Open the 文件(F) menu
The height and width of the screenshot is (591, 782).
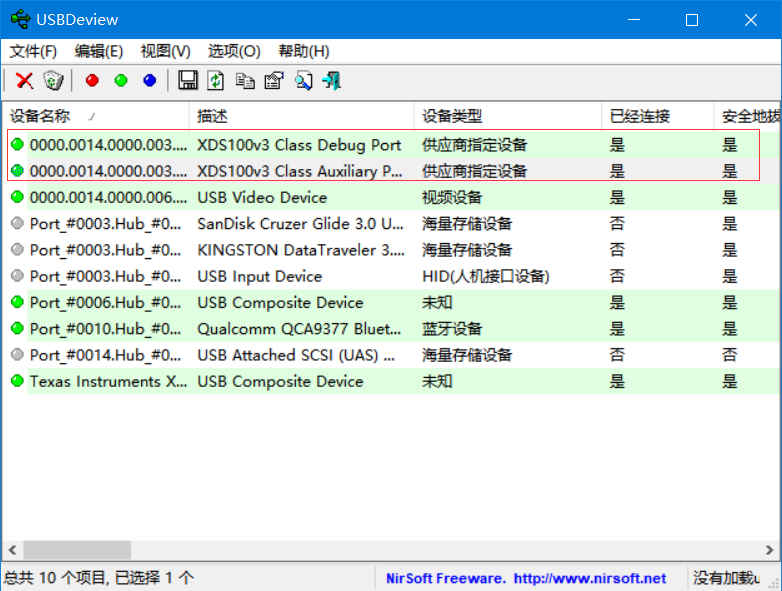coord(33,51)
